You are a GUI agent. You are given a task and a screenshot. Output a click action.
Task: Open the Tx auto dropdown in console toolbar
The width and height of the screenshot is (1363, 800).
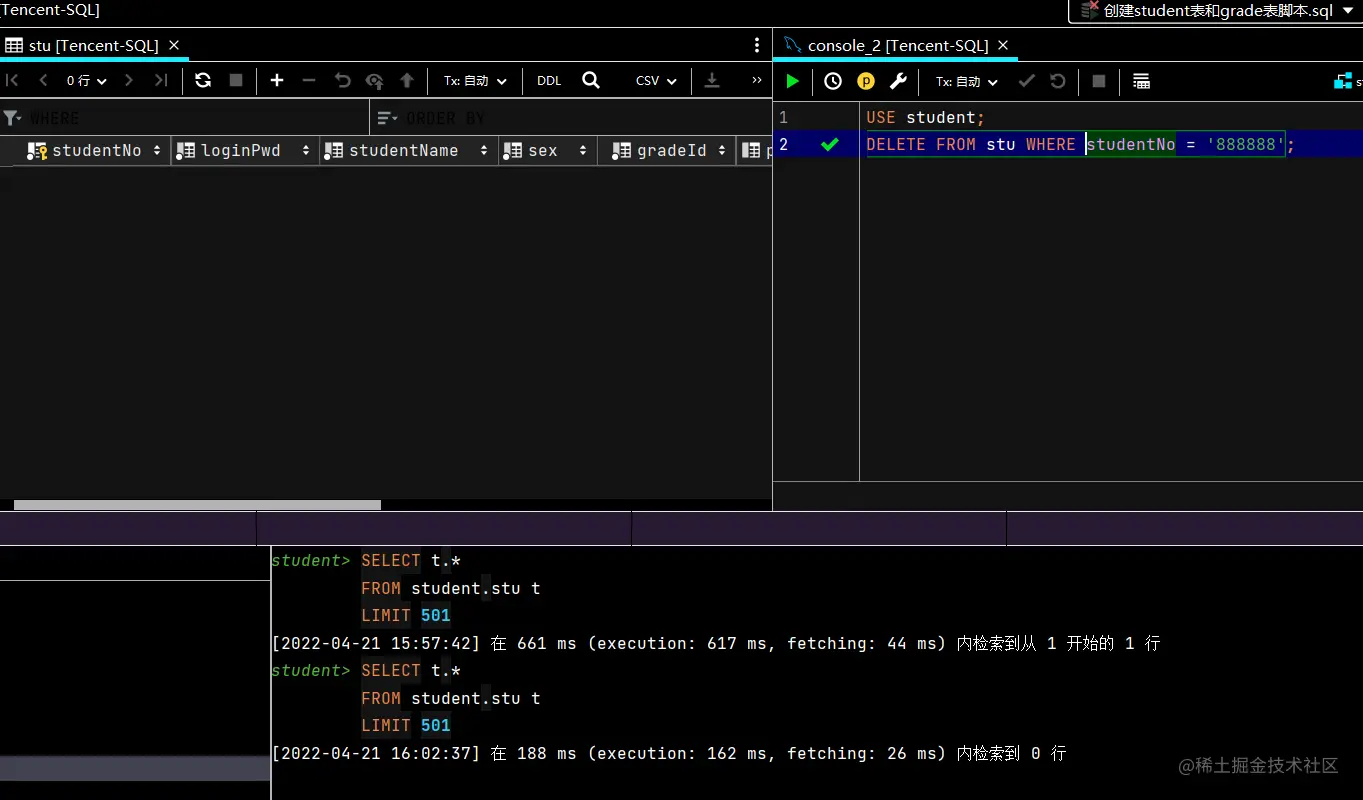966,81
